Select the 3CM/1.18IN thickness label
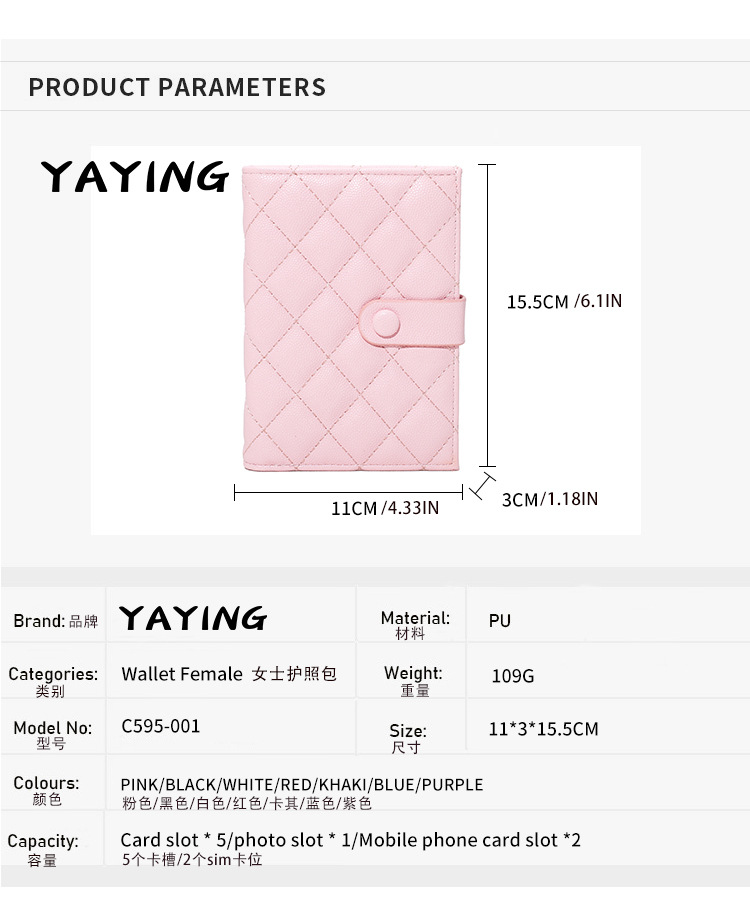 tap(550, 499)
